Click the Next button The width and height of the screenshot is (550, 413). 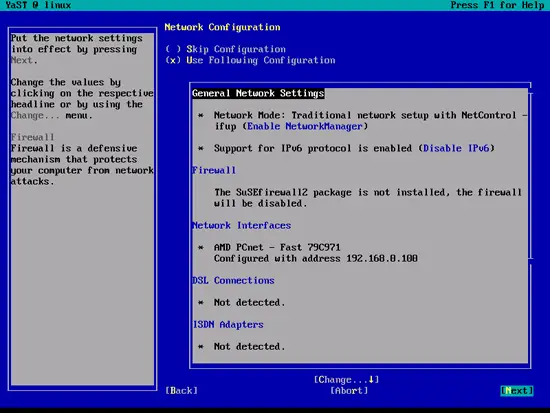tap(517, 391)
